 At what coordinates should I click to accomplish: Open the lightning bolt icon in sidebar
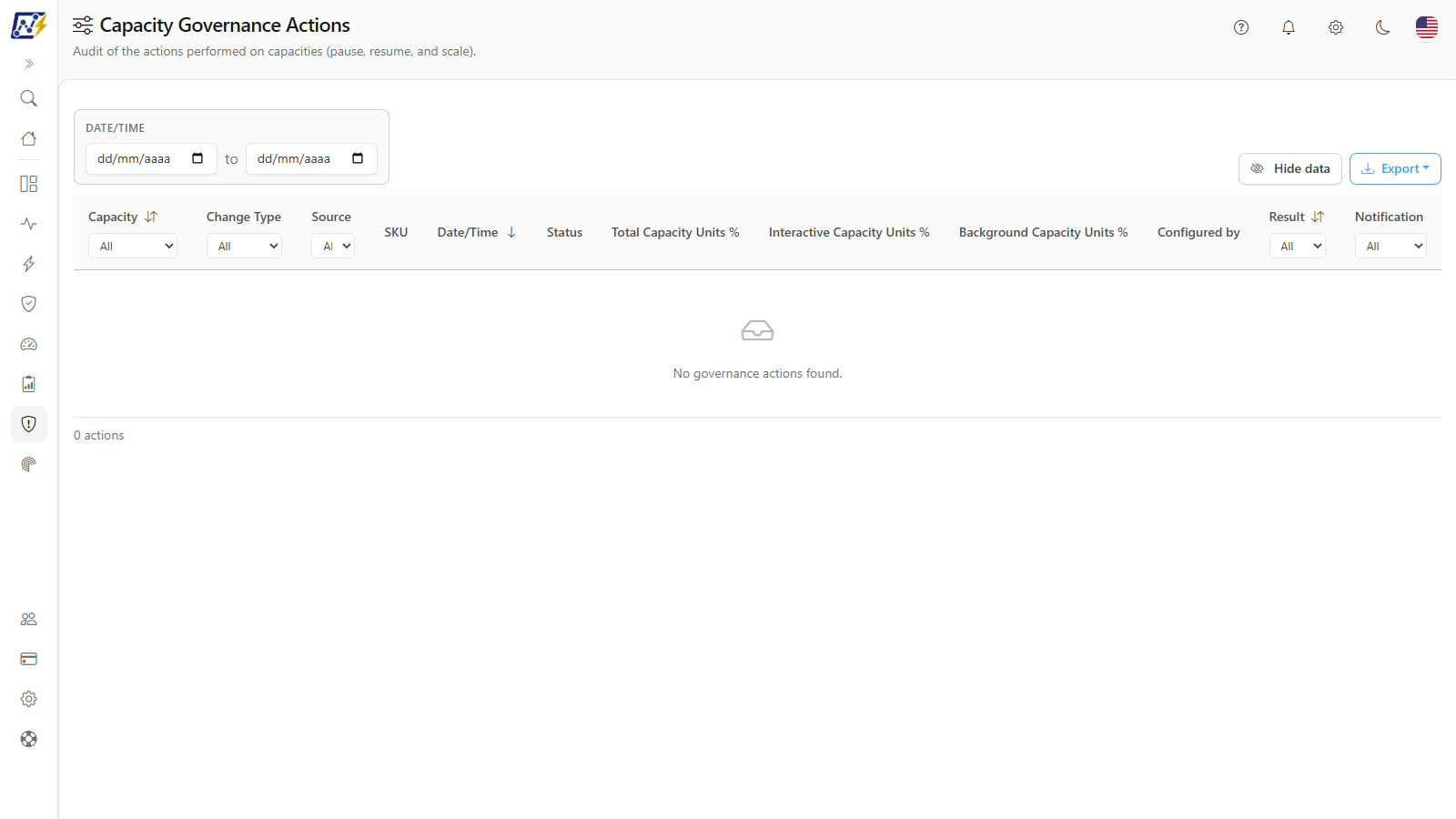[x=29, y=264]
